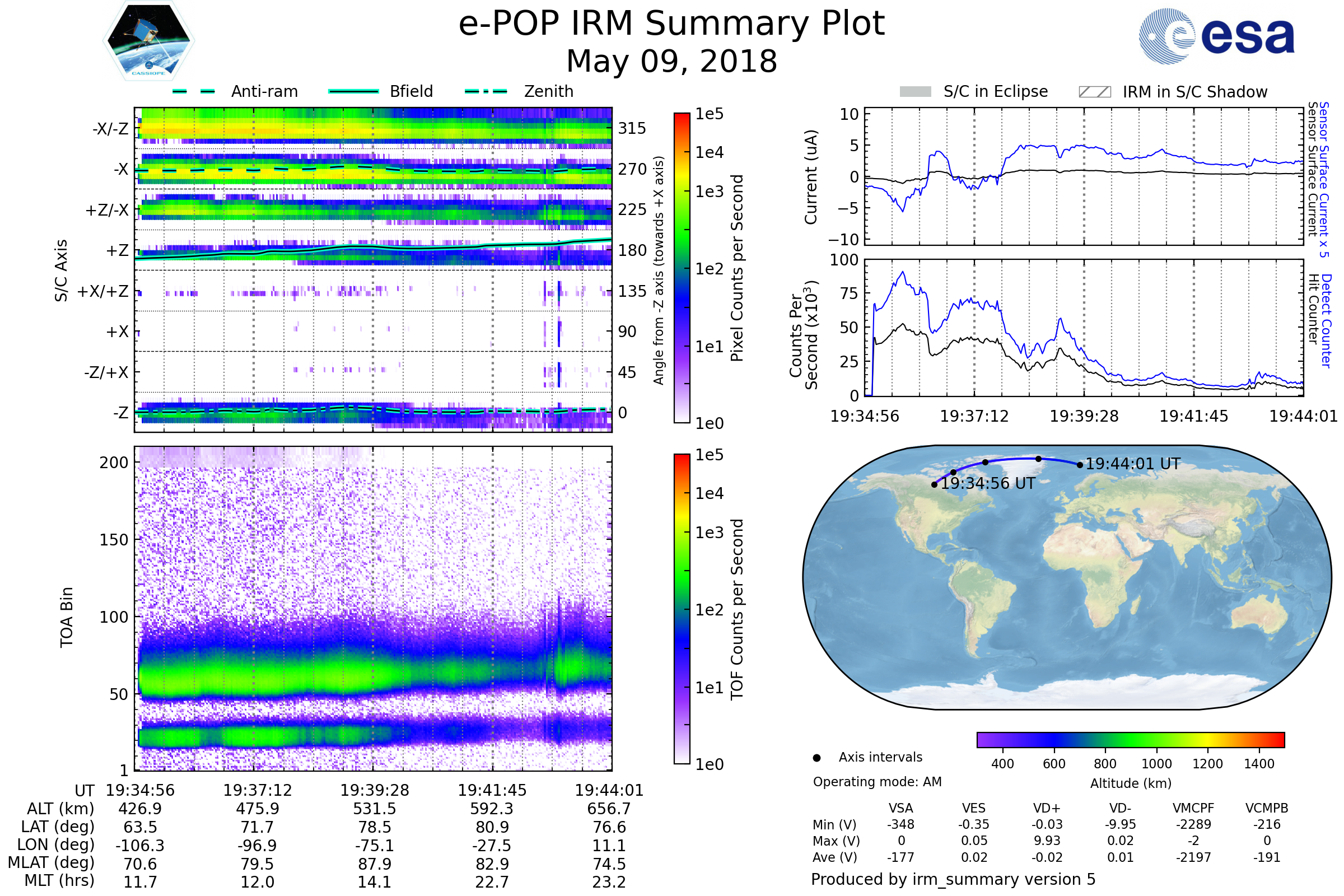1344x896 pixels.
Task: Click the Bfield solid legend line
Action: click(353, 91)
